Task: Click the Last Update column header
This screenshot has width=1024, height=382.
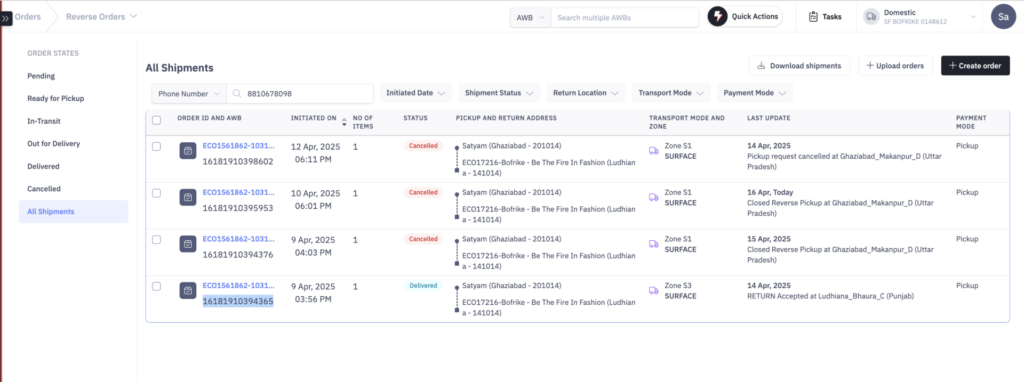Action: [x=769, y=118]
